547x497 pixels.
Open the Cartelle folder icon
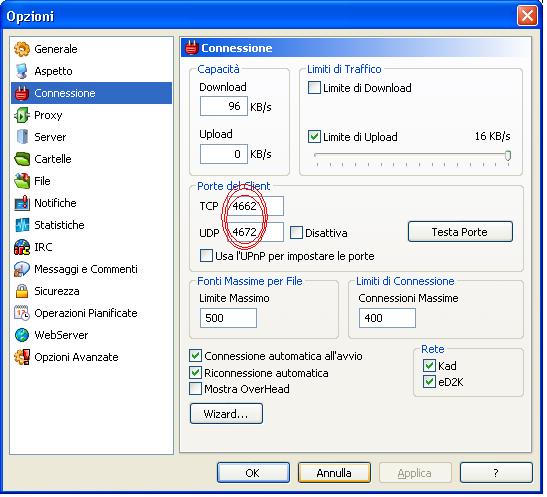pos(22,159)
